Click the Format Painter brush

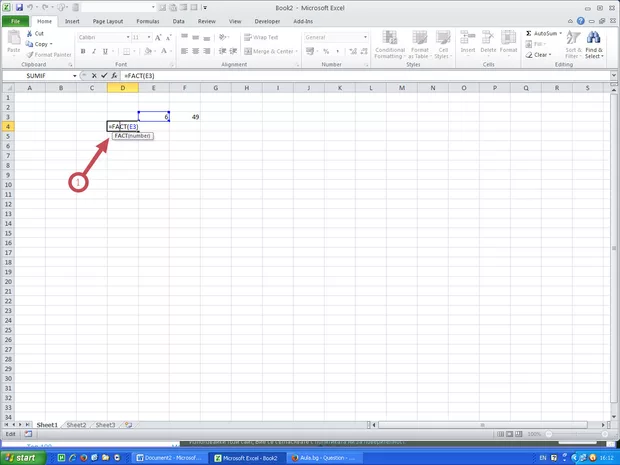(30, 55)
